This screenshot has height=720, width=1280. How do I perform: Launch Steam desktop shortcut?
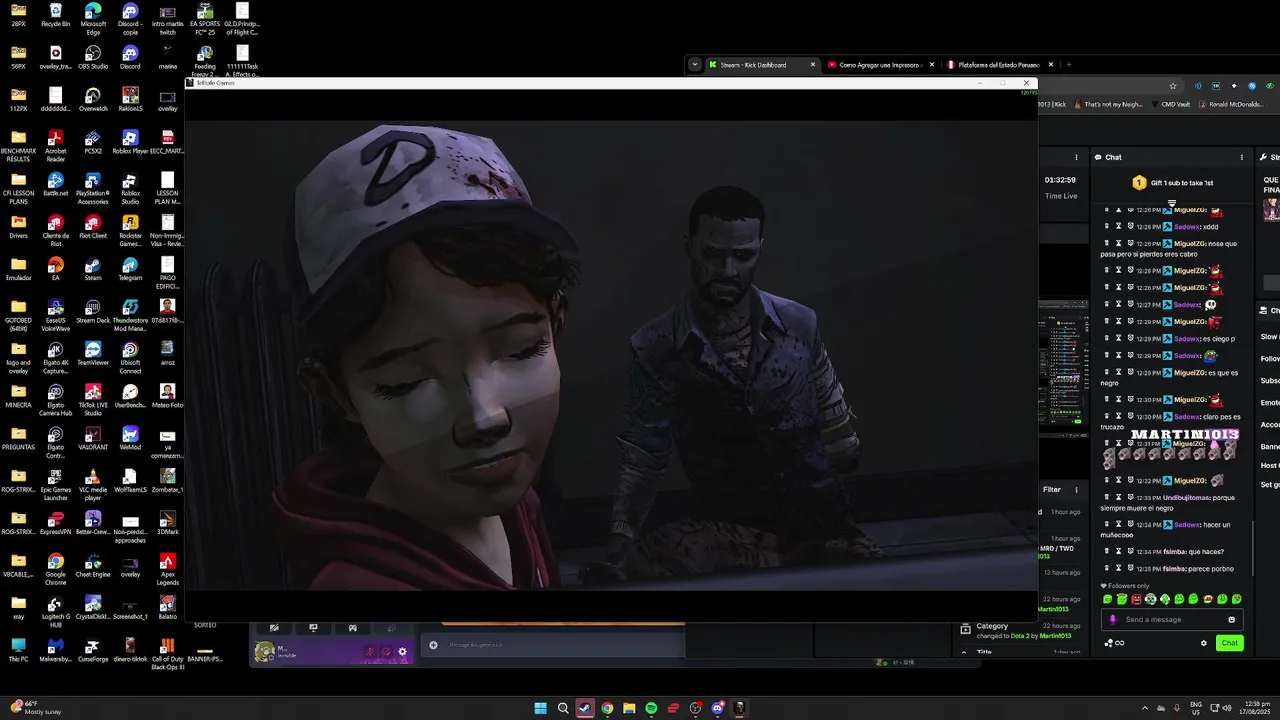point(93,268)
